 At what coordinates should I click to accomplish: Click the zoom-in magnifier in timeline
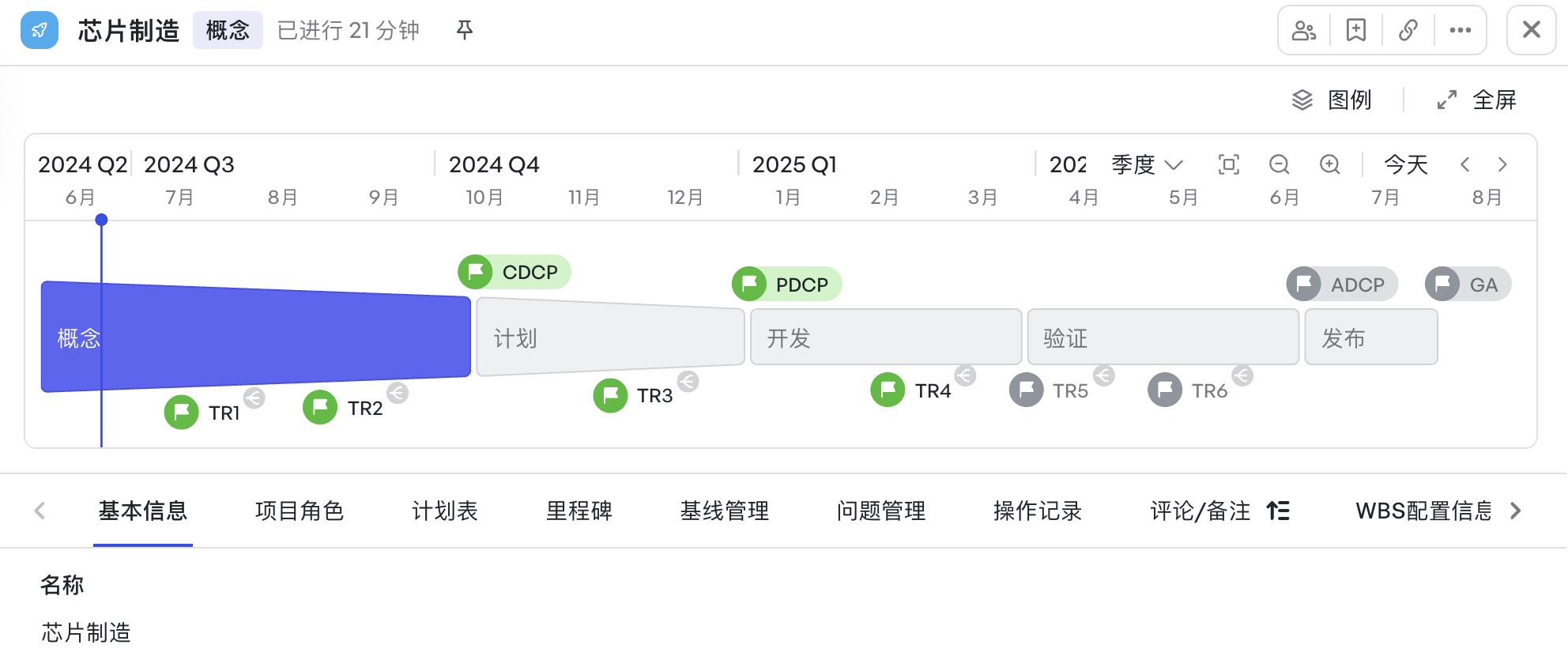coord(1330,164)
